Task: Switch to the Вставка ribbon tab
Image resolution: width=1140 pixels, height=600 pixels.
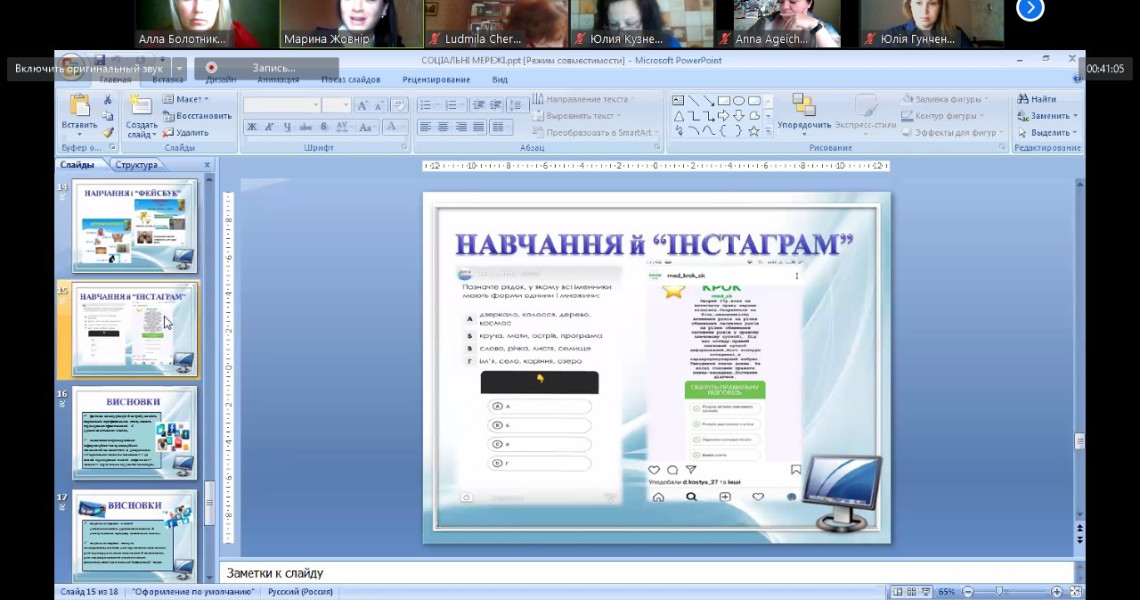Action: tap(167, 80)
